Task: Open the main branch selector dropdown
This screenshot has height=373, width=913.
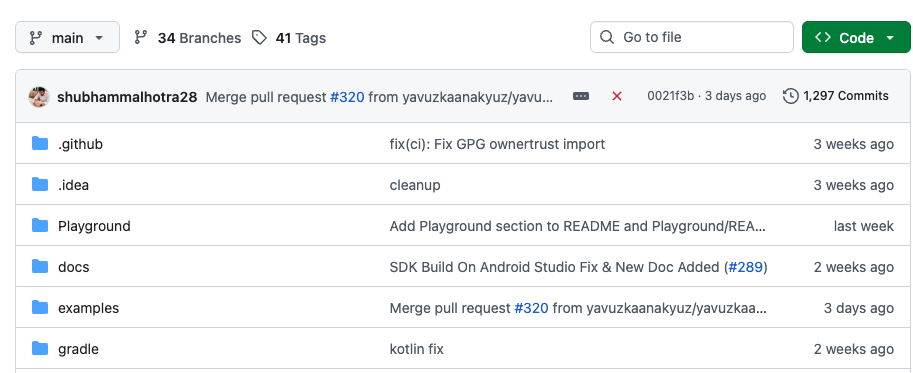Action: pos(68,37)
